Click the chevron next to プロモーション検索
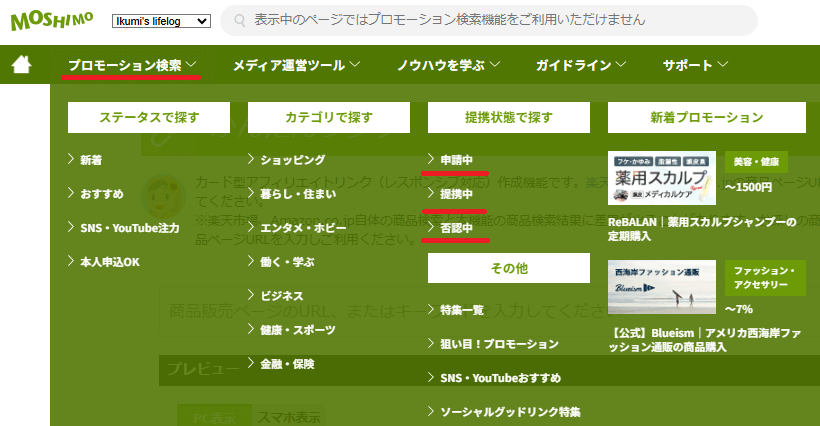 tap(191, 64)
